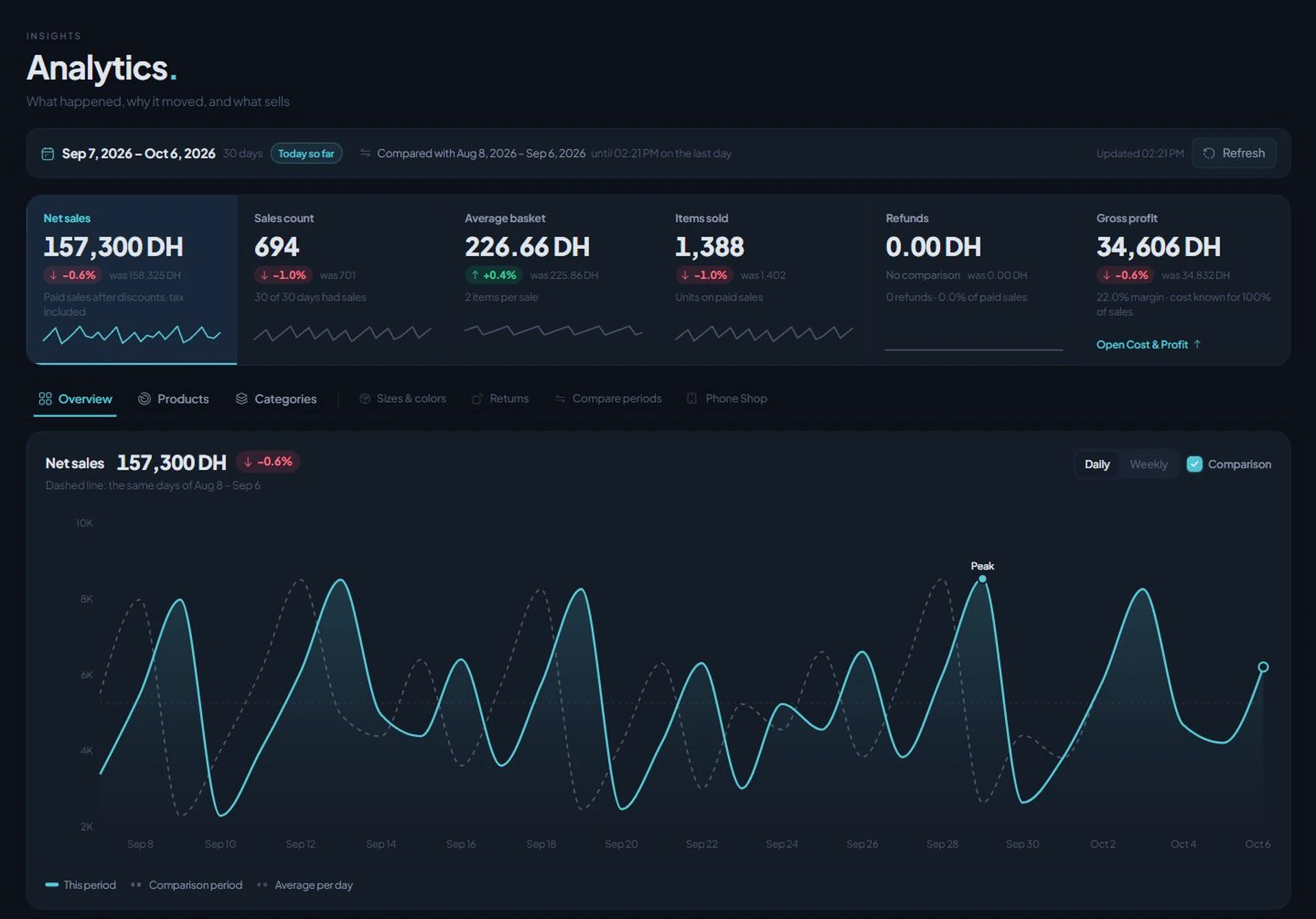Select the Sales count metric card
This screenshot has height=919, width=1316.
342,280
